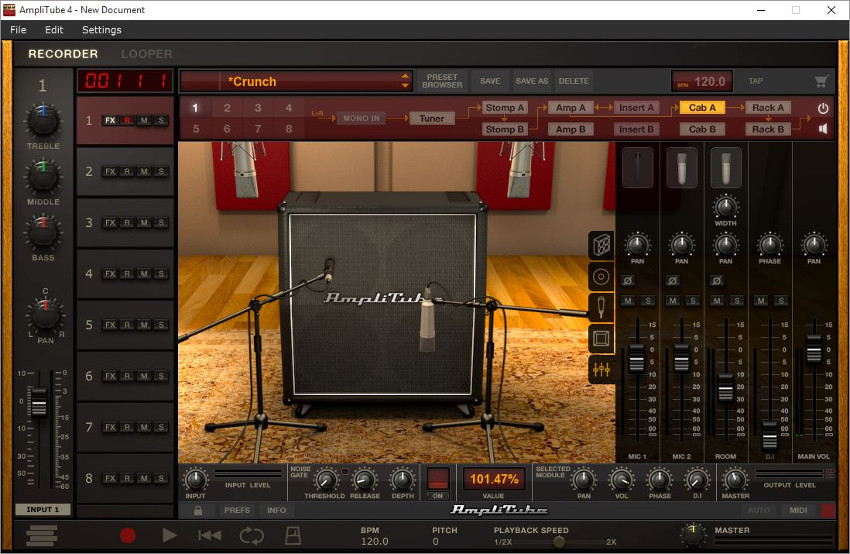Screen dimensions: 850x554
Task: Enable the metronome icon
Action: pos(293,536)
